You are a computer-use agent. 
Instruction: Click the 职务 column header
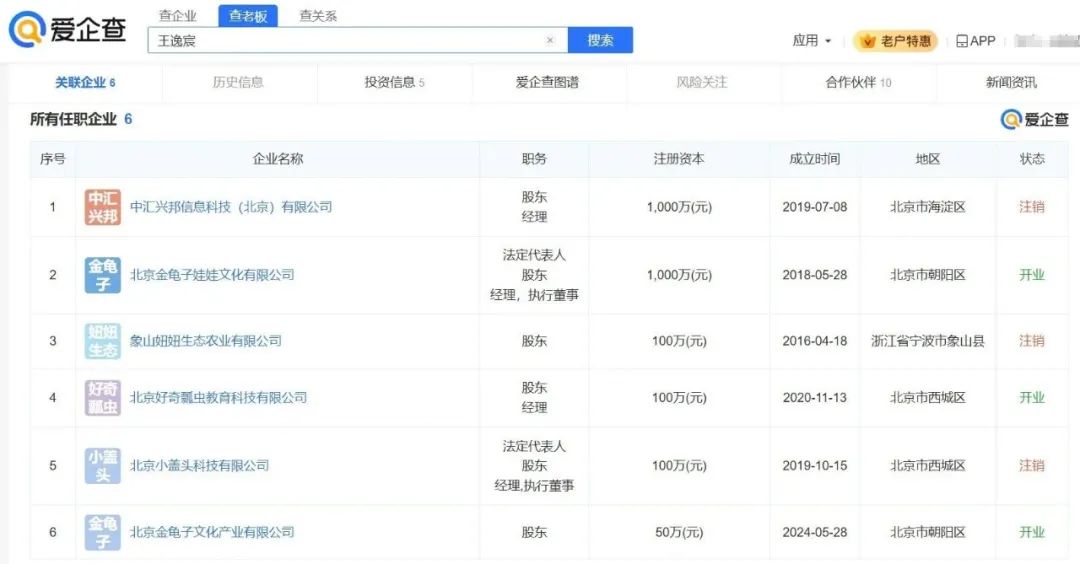pyautogui.click(x=534, y=159)
